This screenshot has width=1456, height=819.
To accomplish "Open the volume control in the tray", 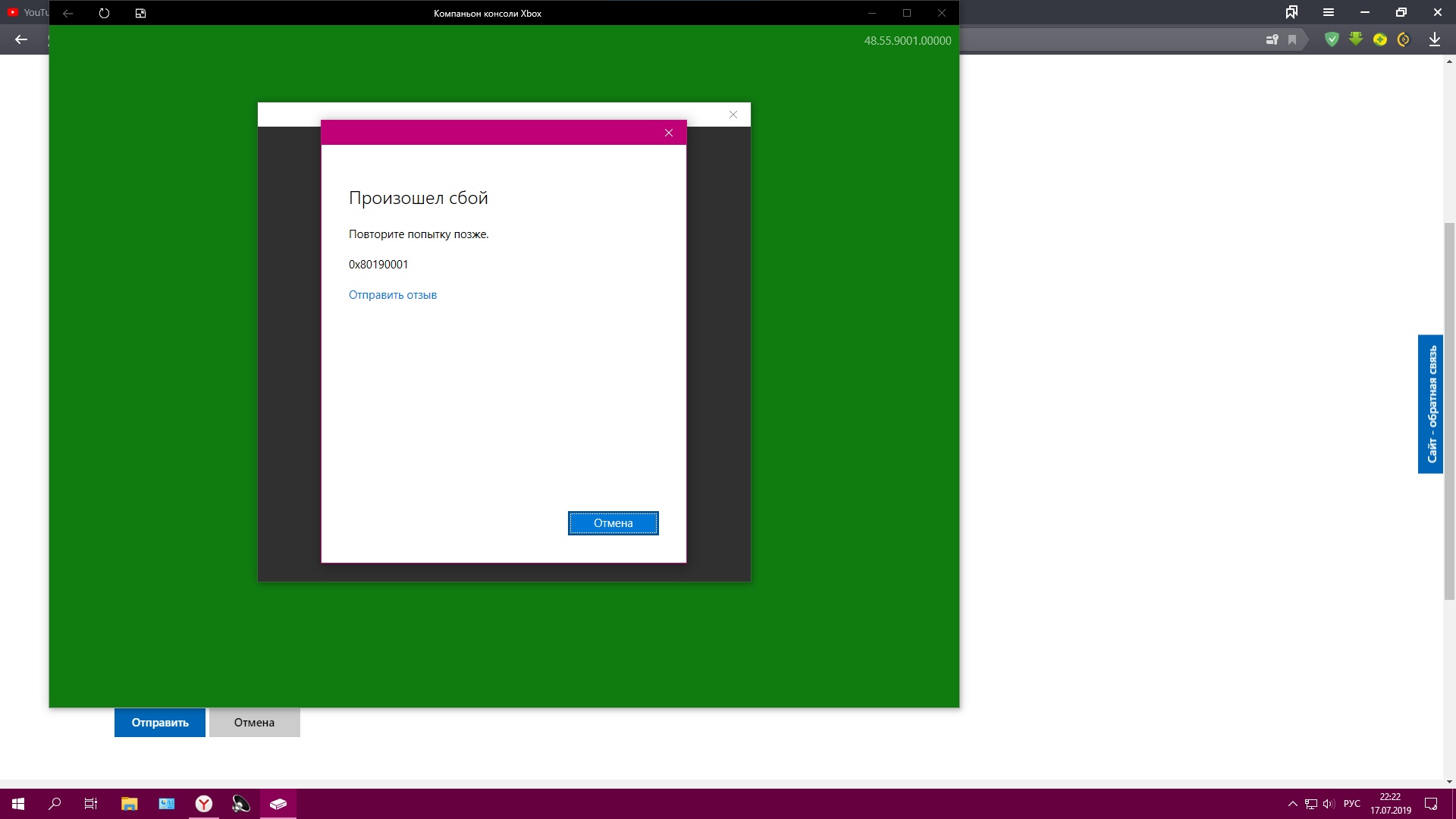I will pos(1329,804).
